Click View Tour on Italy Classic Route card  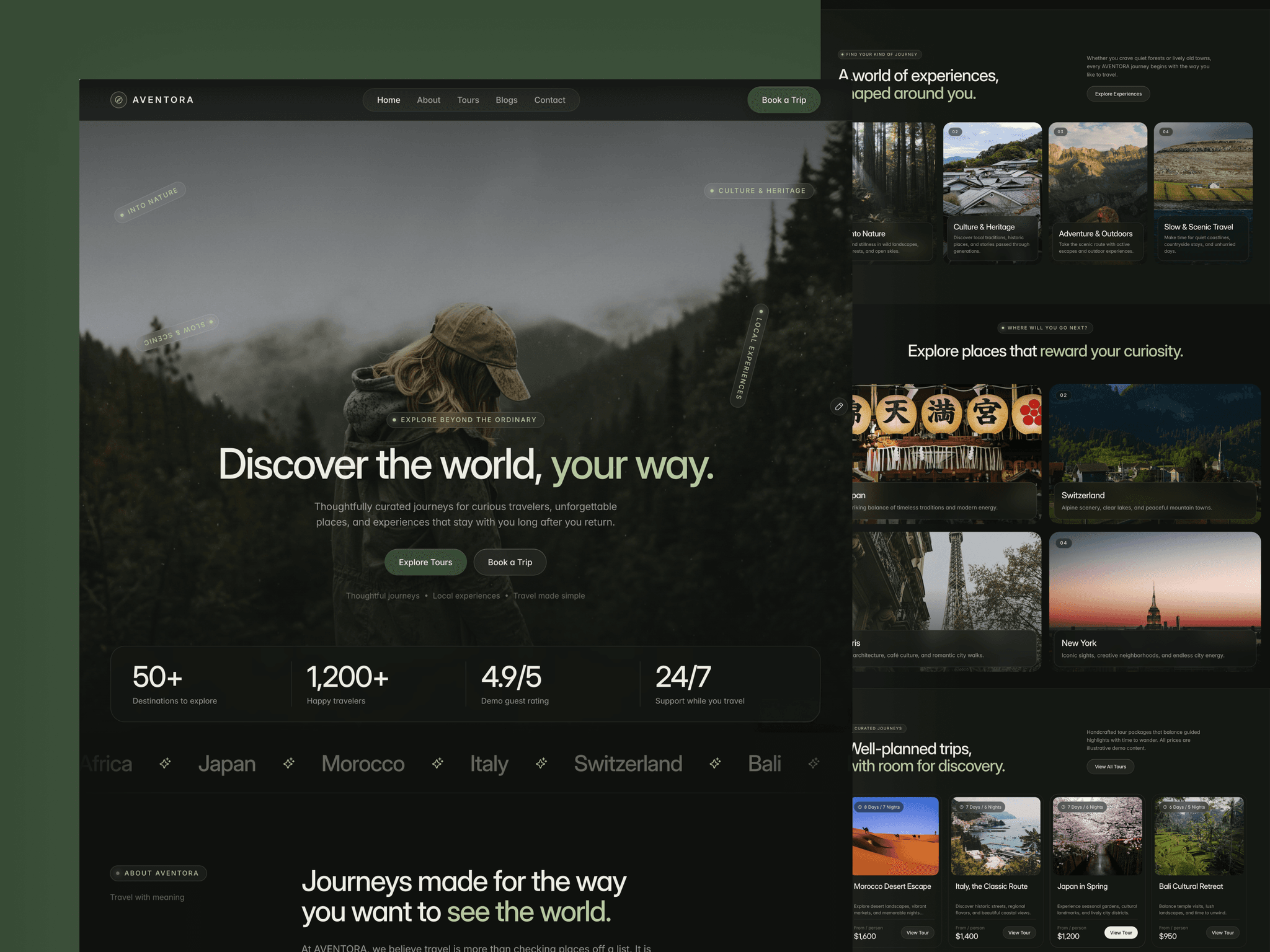1019,933
